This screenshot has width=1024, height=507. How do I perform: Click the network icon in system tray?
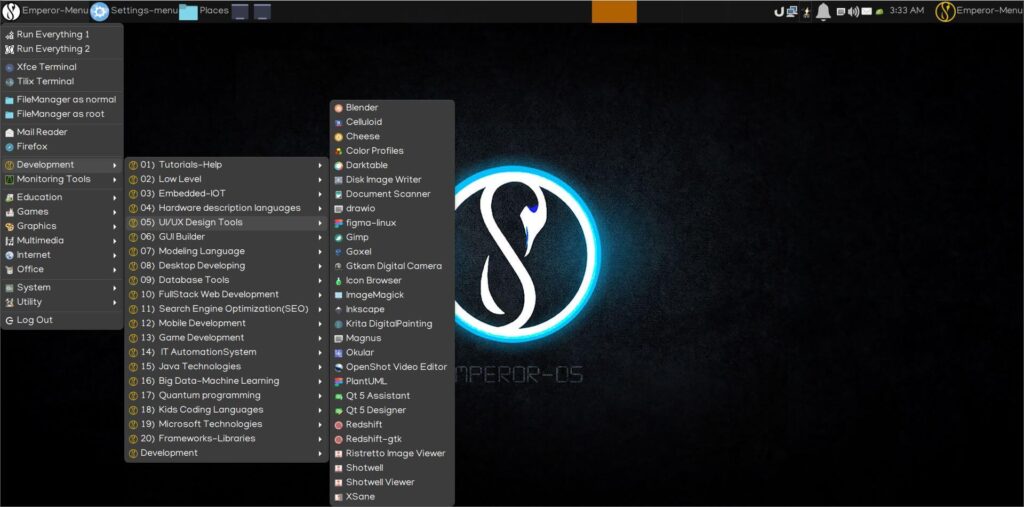[x=792, y=11]
